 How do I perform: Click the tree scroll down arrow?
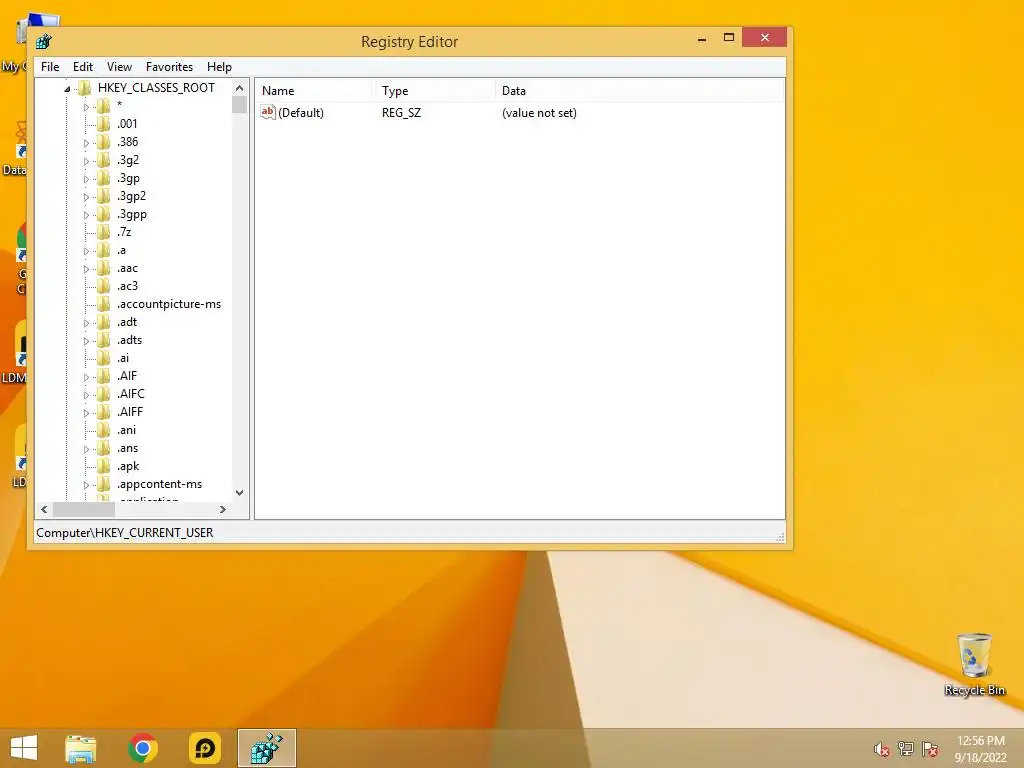[x=240, y=493]
